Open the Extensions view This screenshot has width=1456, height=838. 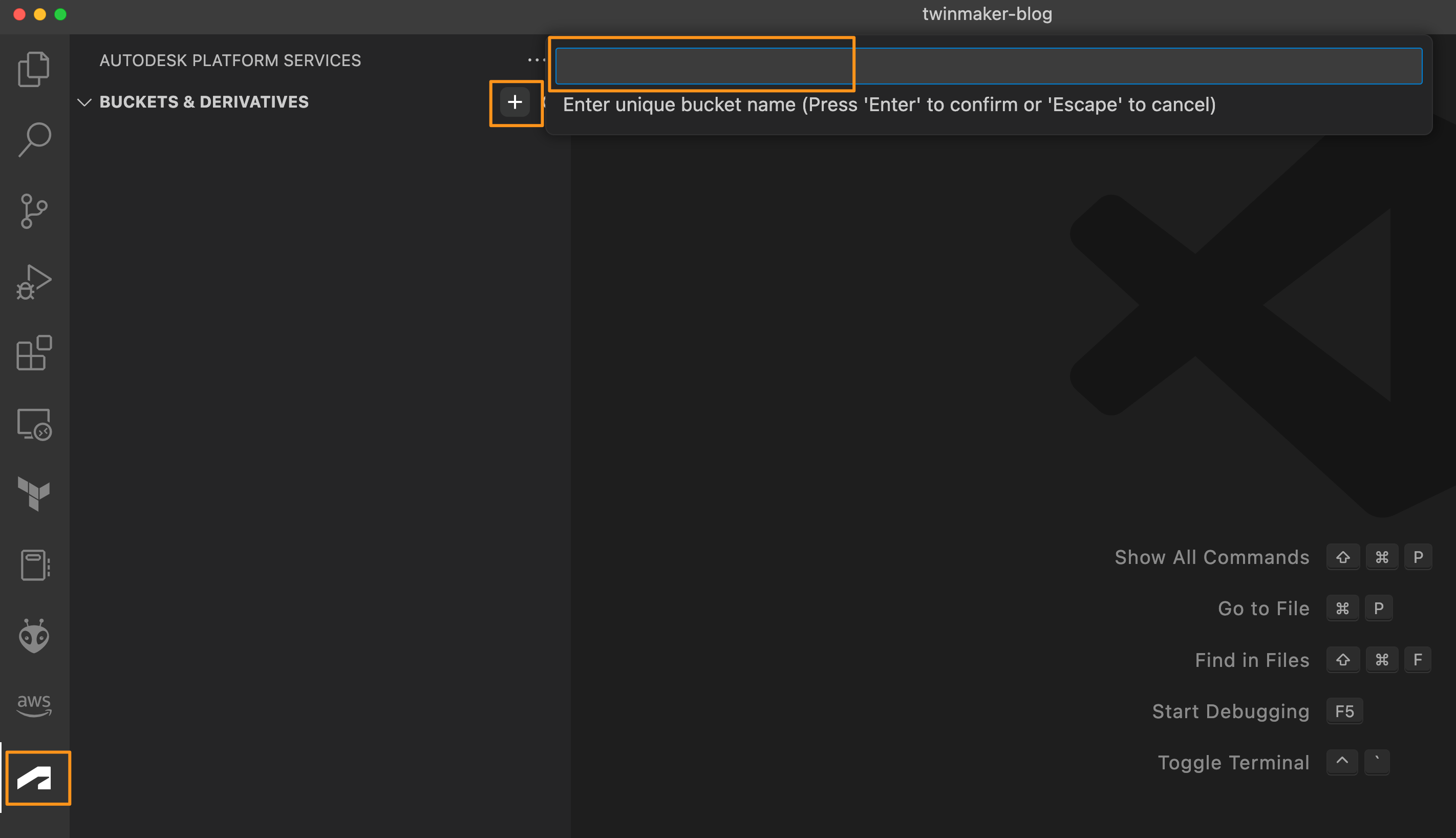tap(34, 352)
